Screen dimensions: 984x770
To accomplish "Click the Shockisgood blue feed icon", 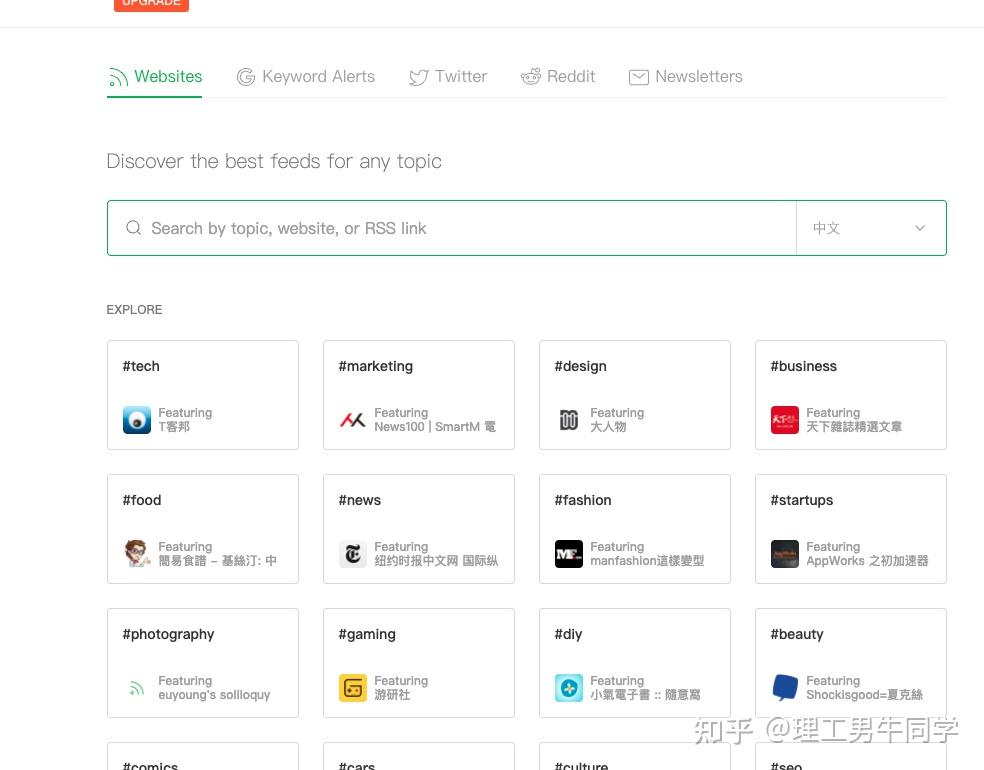I will pyautogui.click(x=784, y=688).
